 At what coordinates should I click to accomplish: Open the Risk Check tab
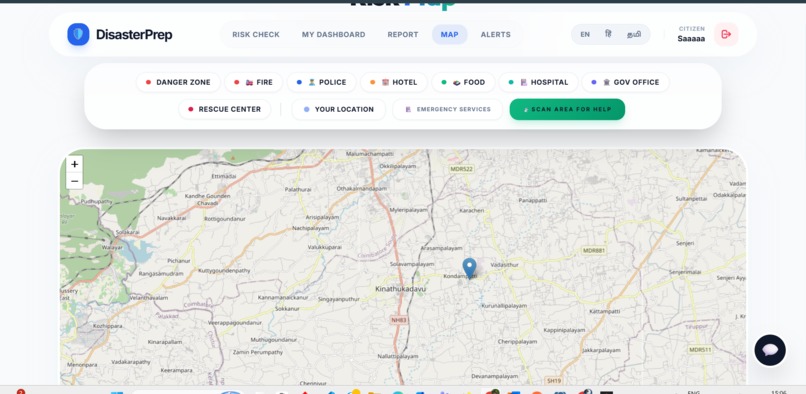pos(256,34)
